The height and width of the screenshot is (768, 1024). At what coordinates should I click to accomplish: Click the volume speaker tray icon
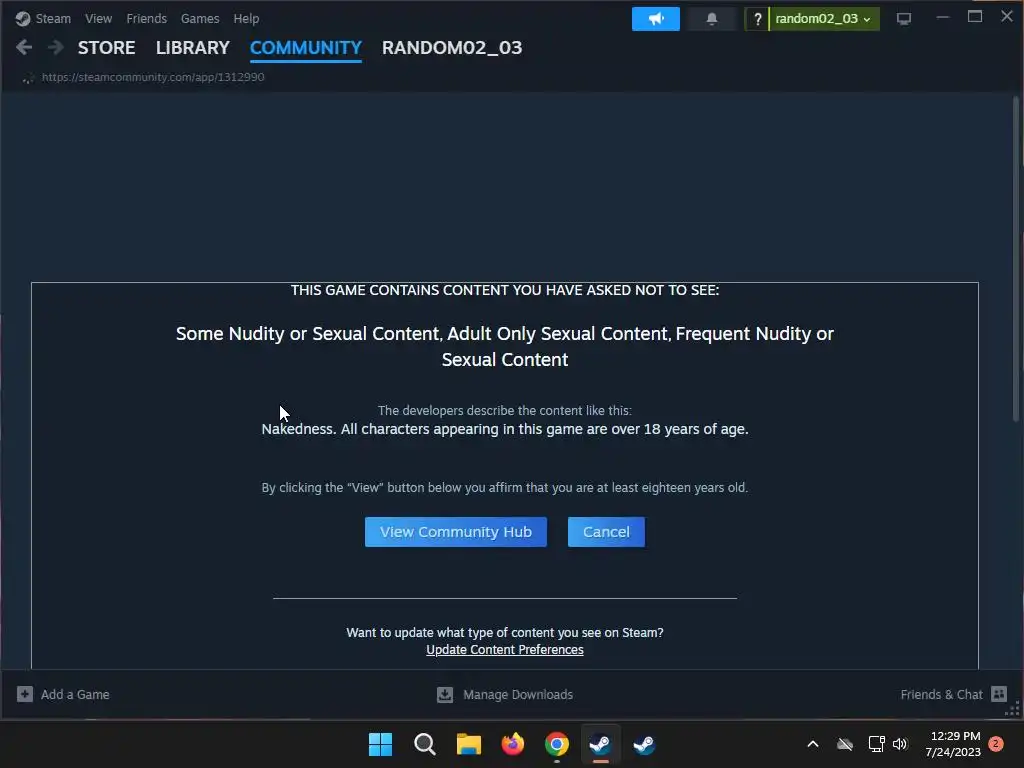[901, 744]
